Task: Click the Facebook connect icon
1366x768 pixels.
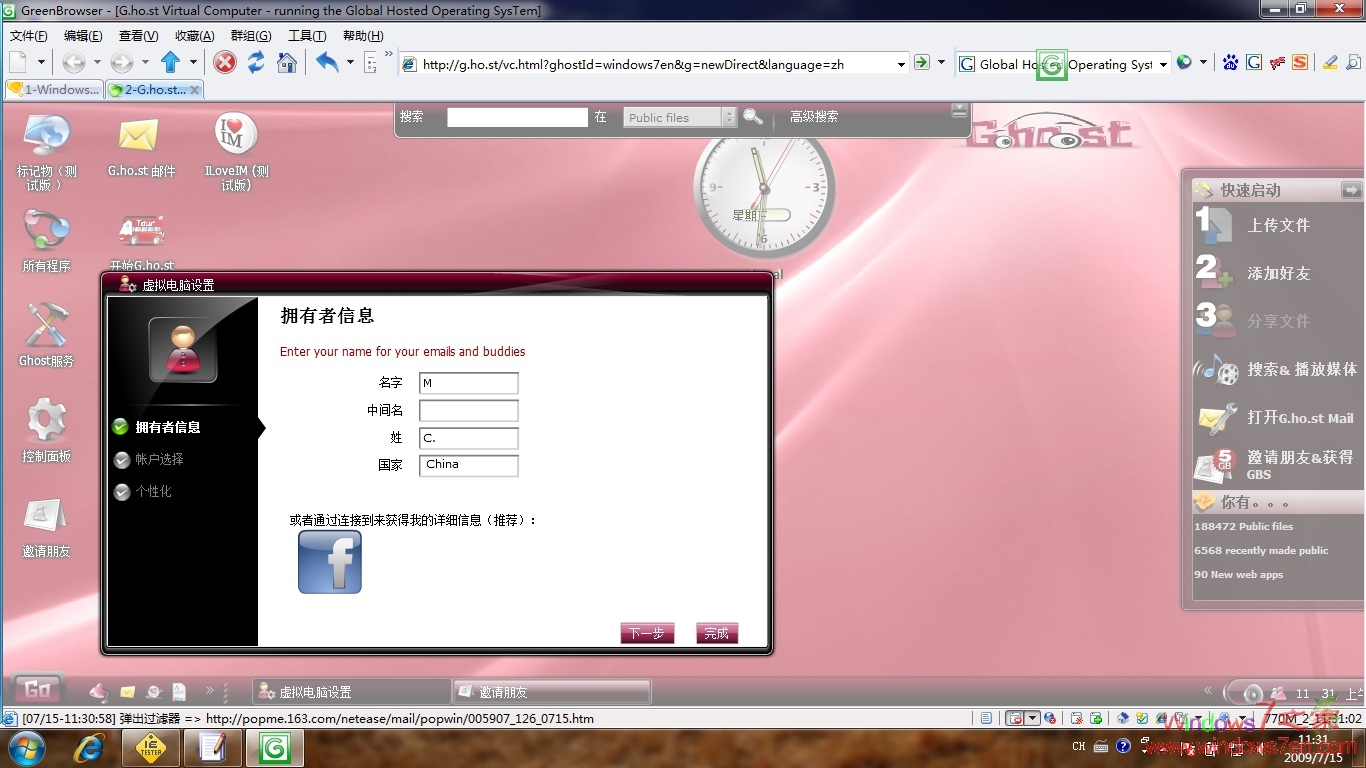Action: tap(330, 562)
